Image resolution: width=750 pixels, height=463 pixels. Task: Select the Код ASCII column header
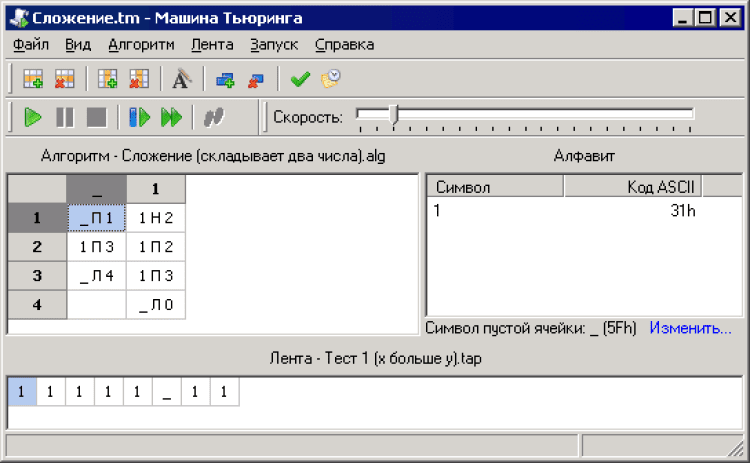pyautogui.click(x=632, y=187)
